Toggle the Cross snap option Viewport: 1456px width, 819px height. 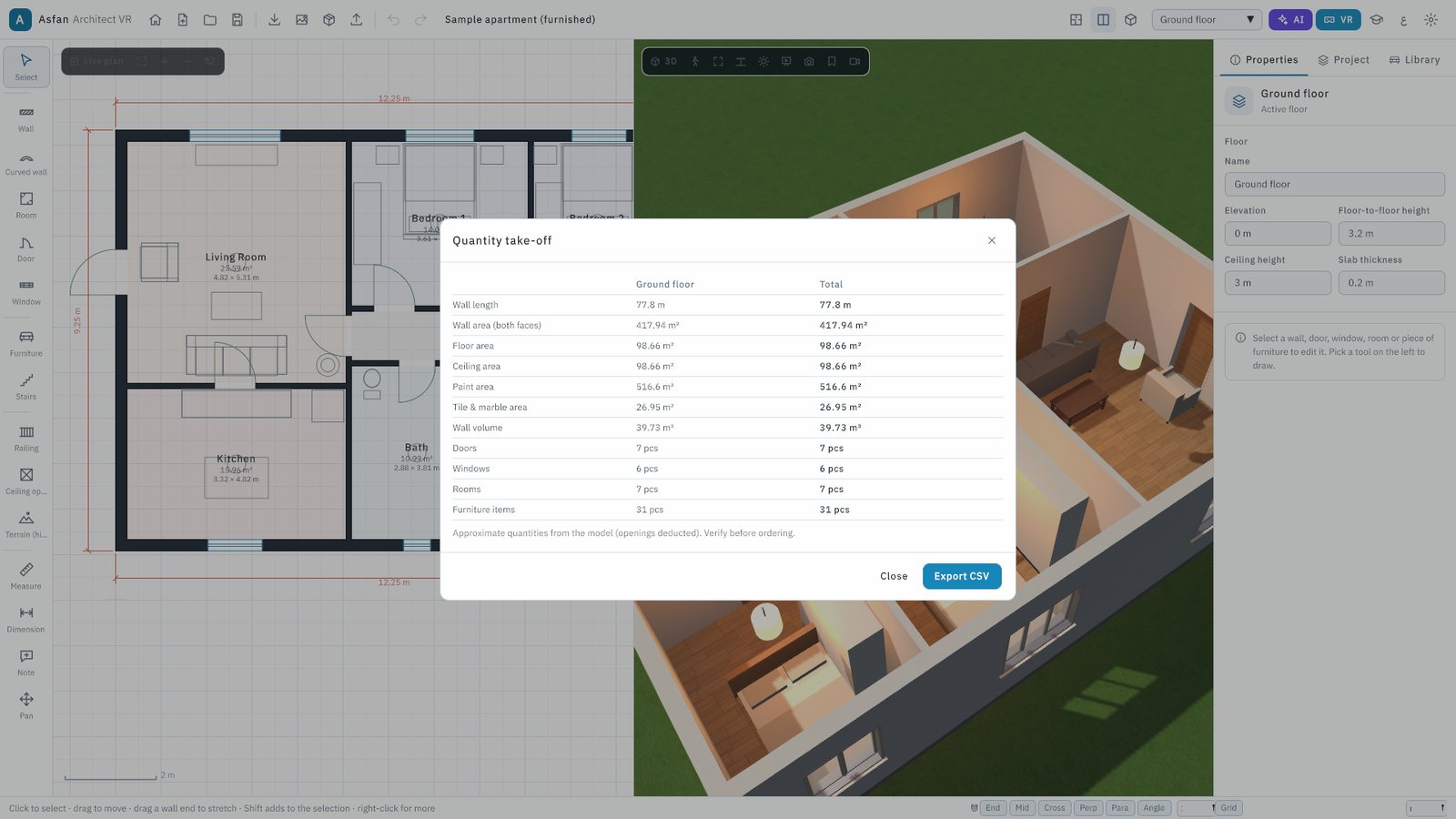click(x=1055, y=808)
